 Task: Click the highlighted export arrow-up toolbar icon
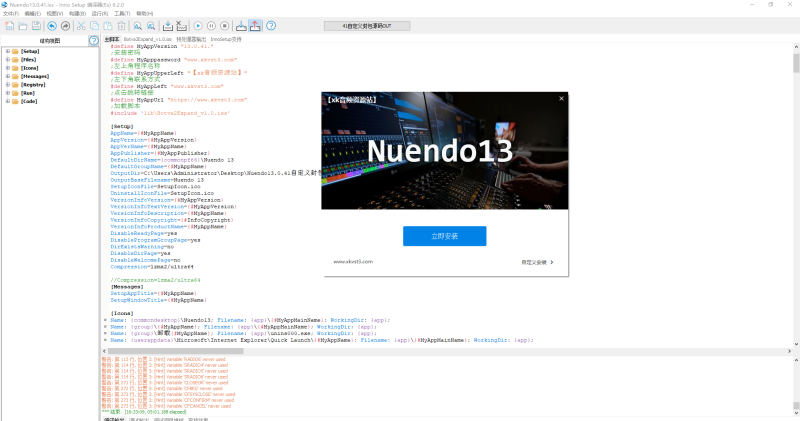click(x=255, y=26)
